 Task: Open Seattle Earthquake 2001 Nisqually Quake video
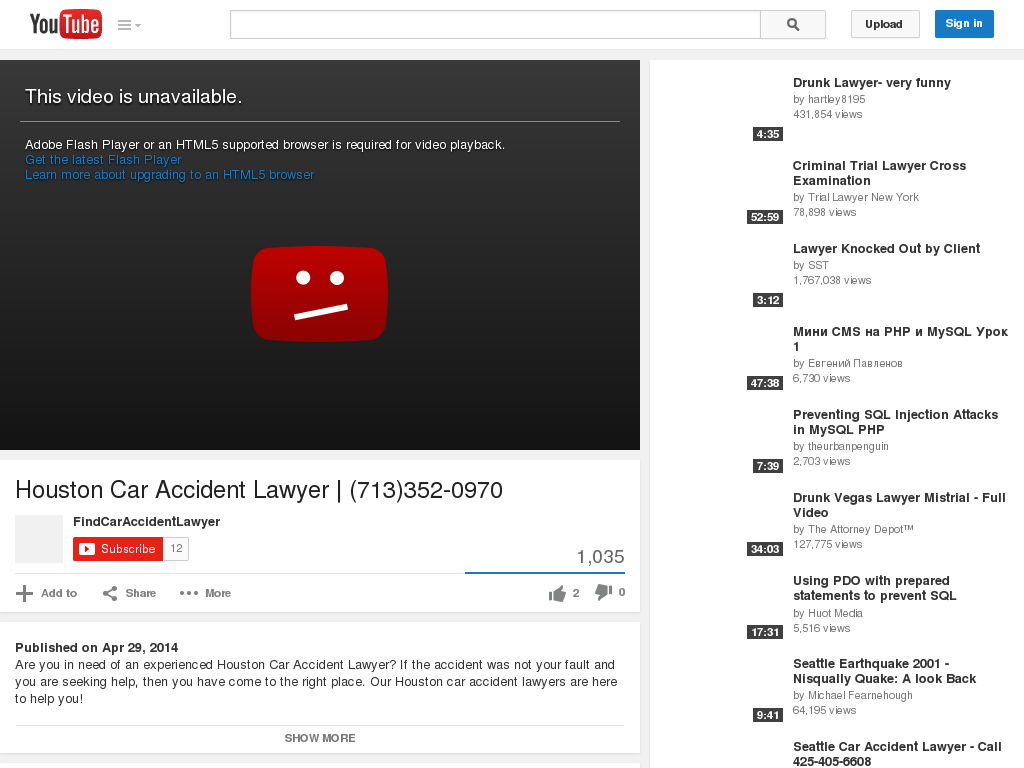click(884, 671)
